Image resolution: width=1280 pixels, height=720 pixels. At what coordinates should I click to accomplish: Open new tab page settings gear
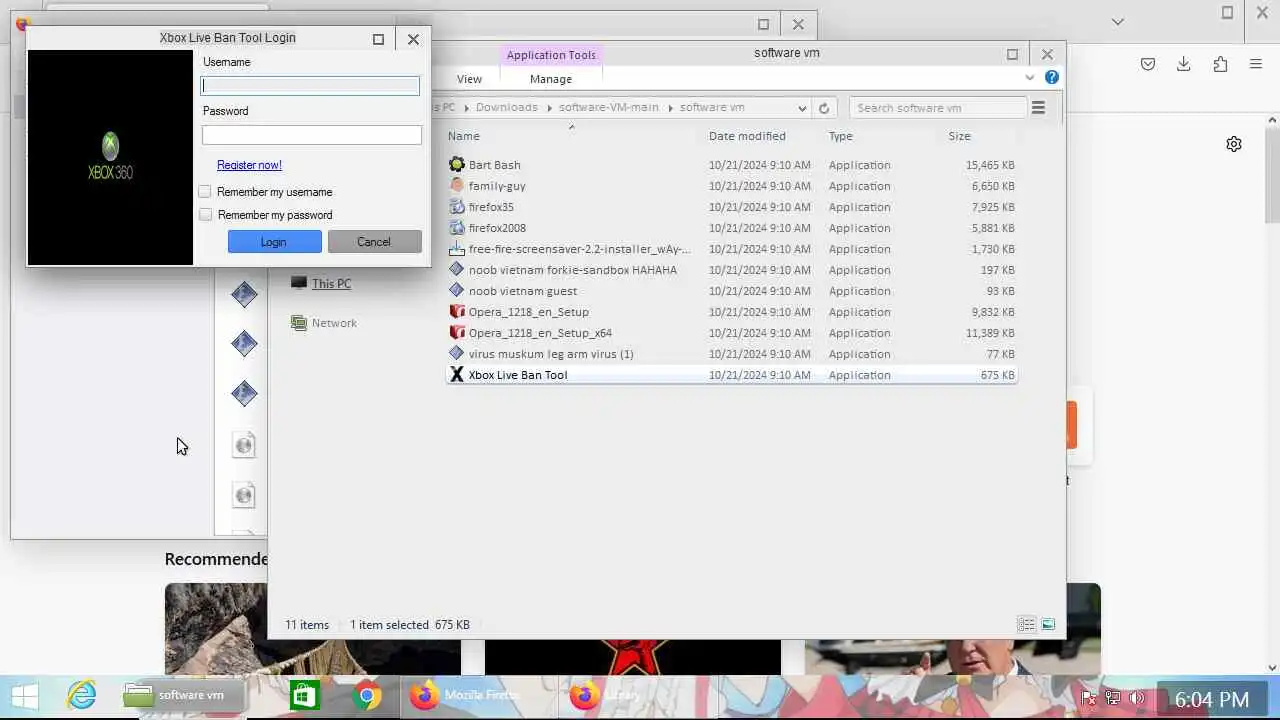[x=1234, y=144]
